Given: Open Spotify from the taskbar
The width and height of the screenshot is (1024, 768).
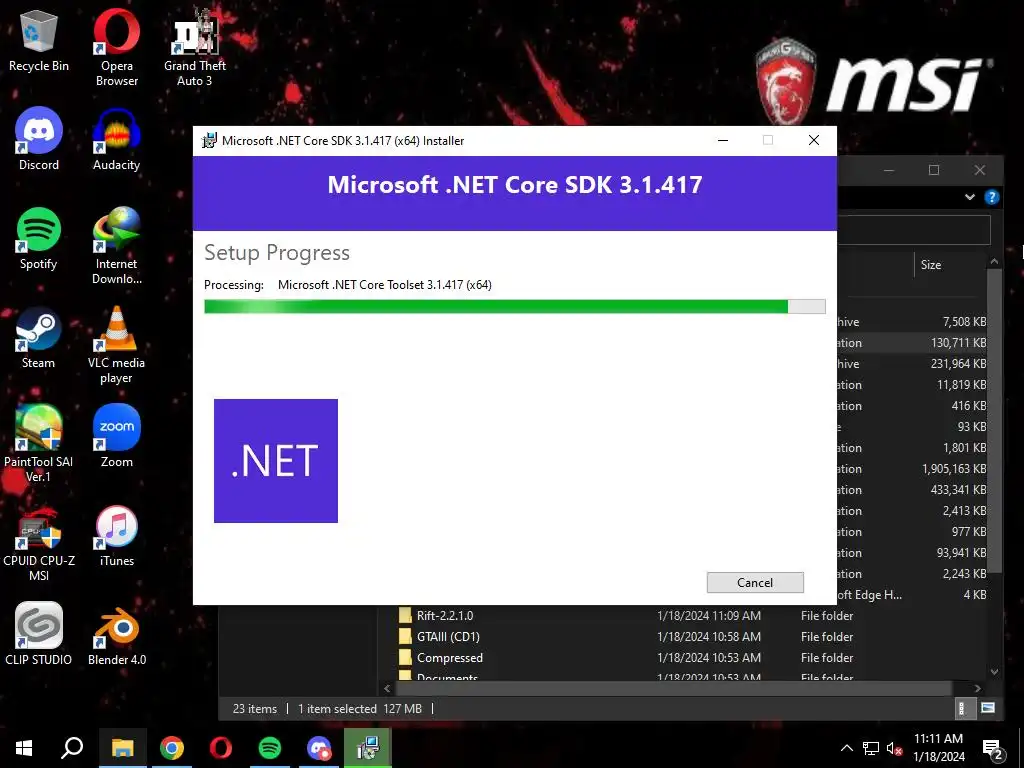Looking at the screenshot, I should [x=270, y=748].
